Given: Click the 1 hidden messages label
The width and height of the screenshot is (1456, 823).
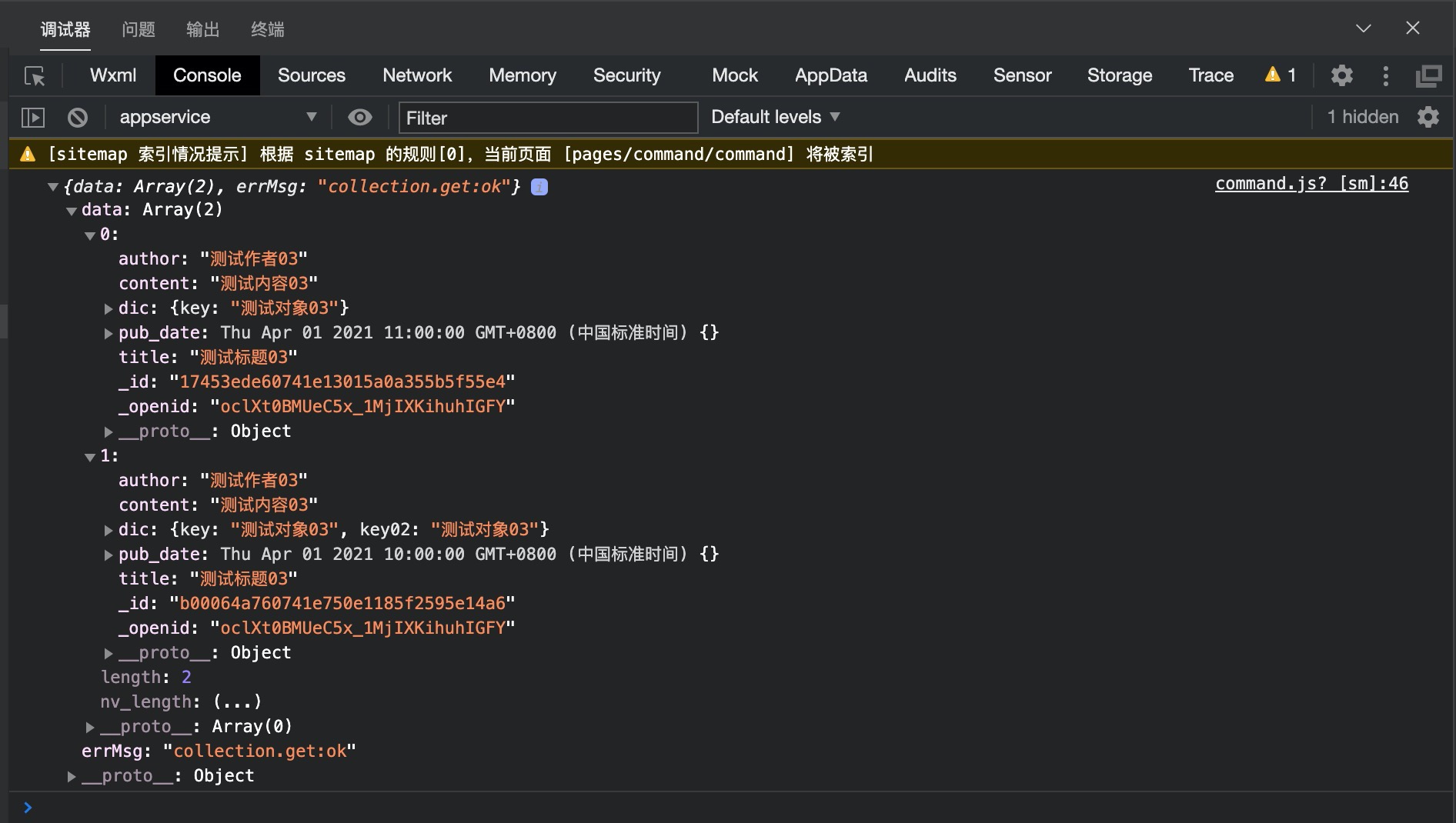Looking at the screenshot, I should click(1363, 117).
